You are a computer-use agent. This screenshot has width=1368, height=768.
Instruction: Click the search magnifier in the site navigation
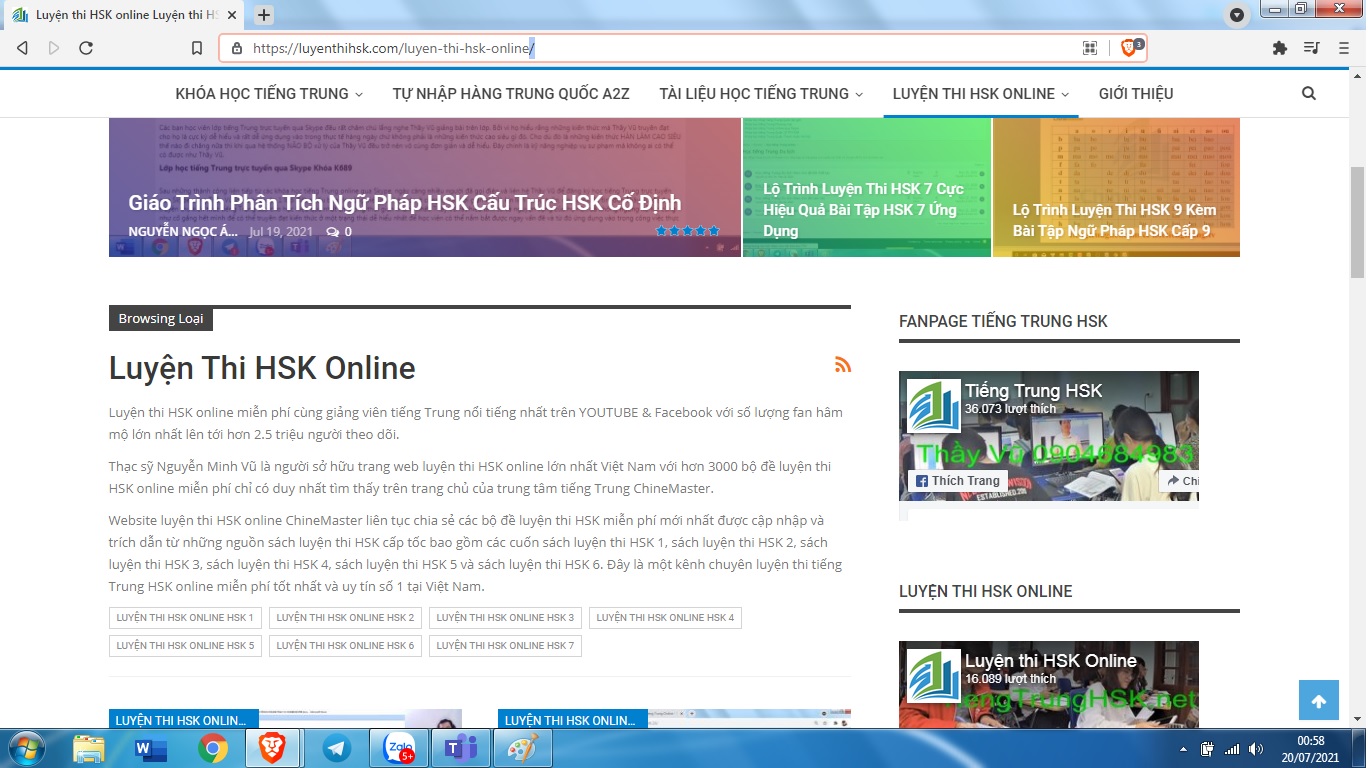point(1309,94)
